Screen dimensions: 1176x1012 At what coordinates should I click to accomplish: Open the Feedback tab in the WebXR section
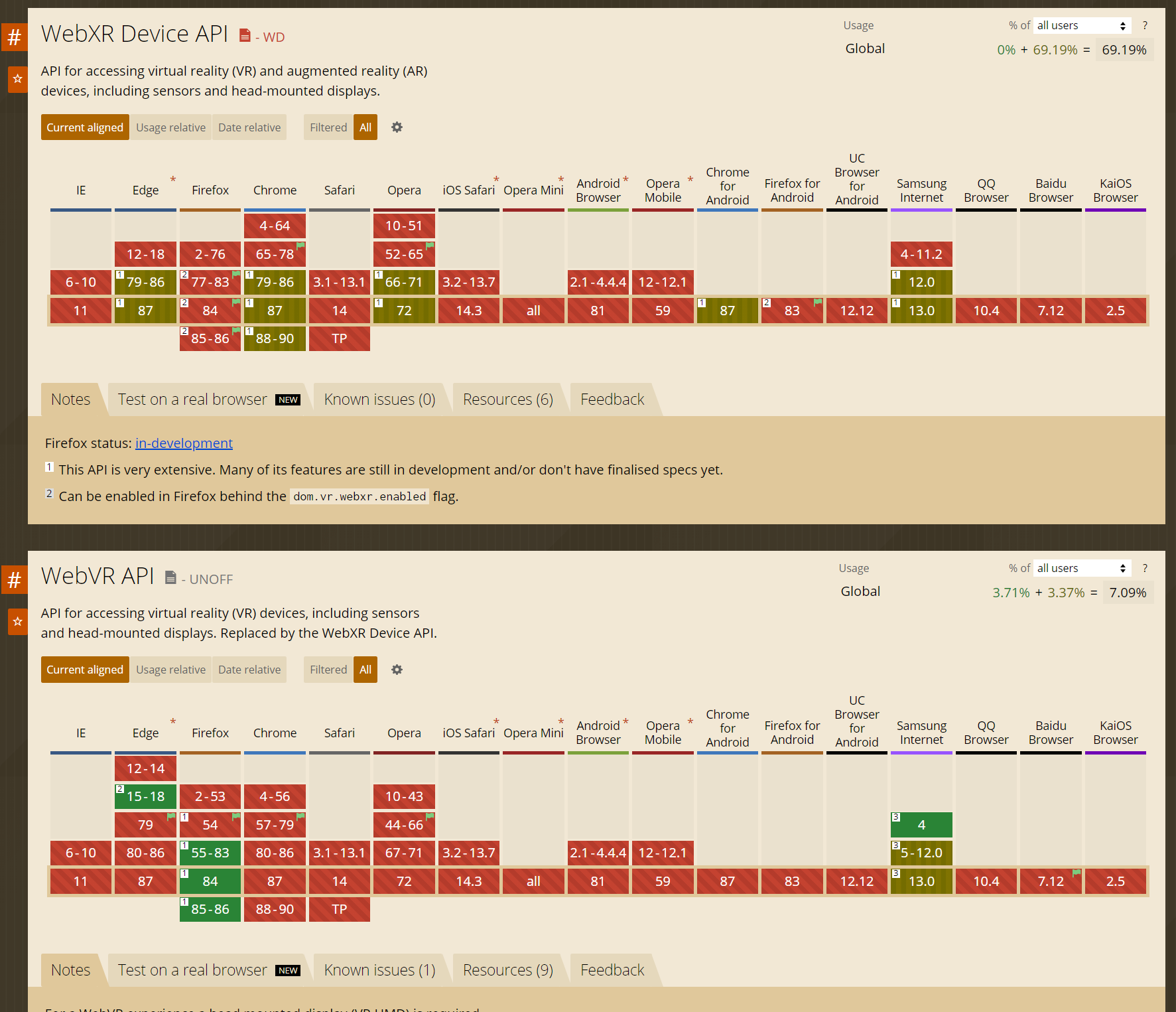(612, 399)
